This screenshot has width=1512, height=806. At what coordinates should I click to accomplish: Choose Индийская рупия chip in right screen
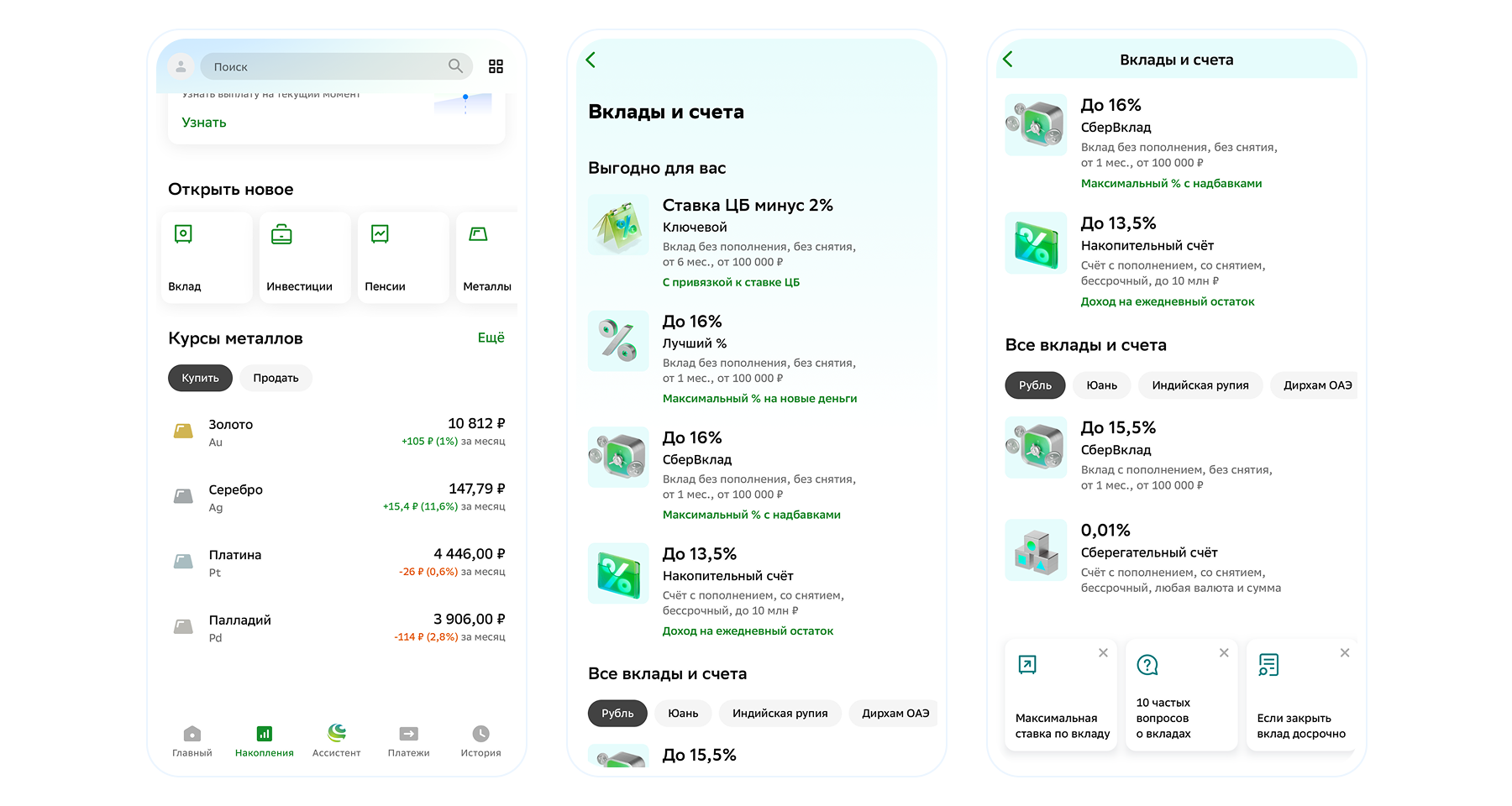click(x=1200, y=385)
